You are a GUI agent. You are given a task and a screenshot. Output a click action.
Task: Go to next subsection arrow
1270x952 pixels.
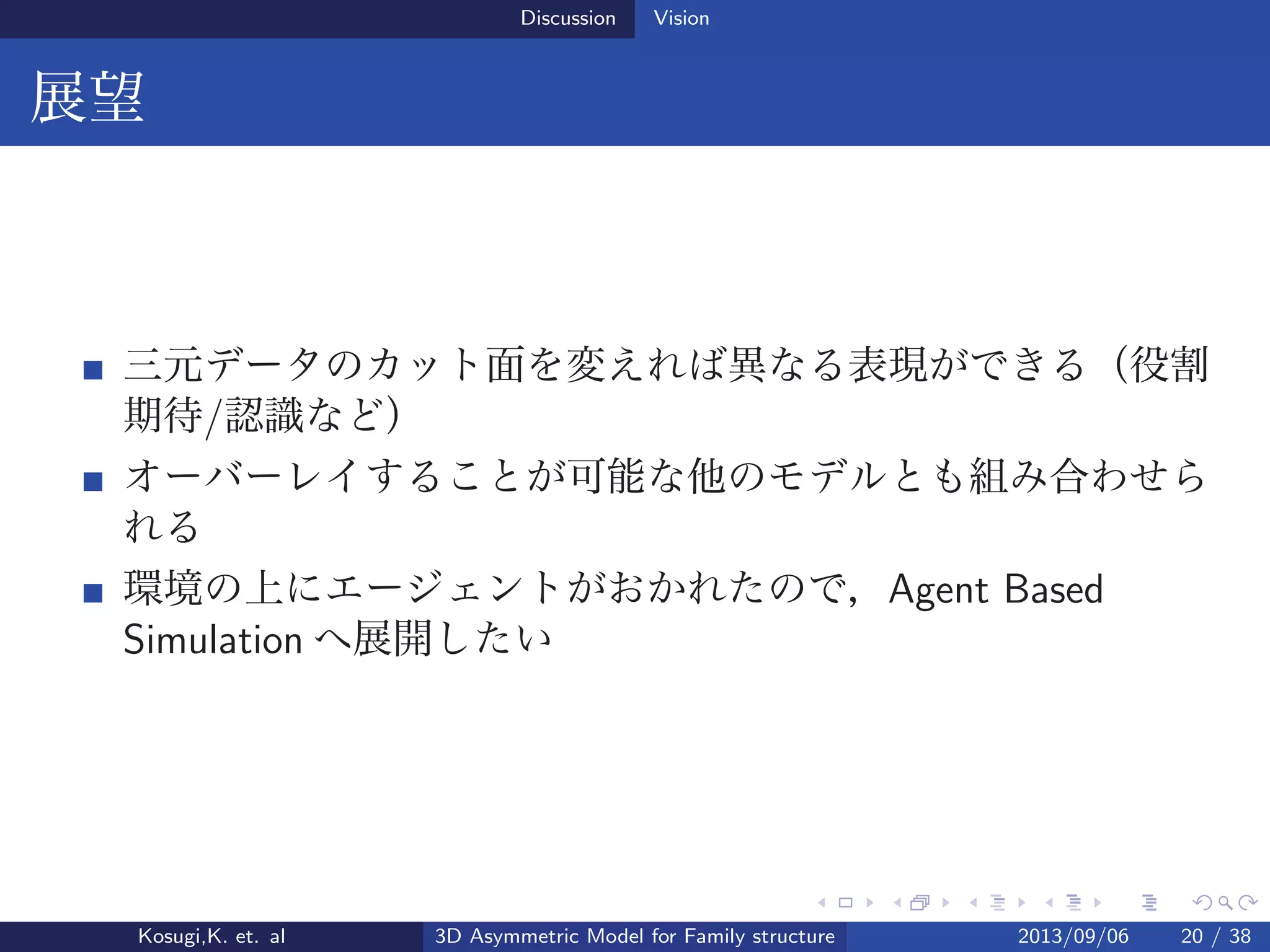[1022, 902]
